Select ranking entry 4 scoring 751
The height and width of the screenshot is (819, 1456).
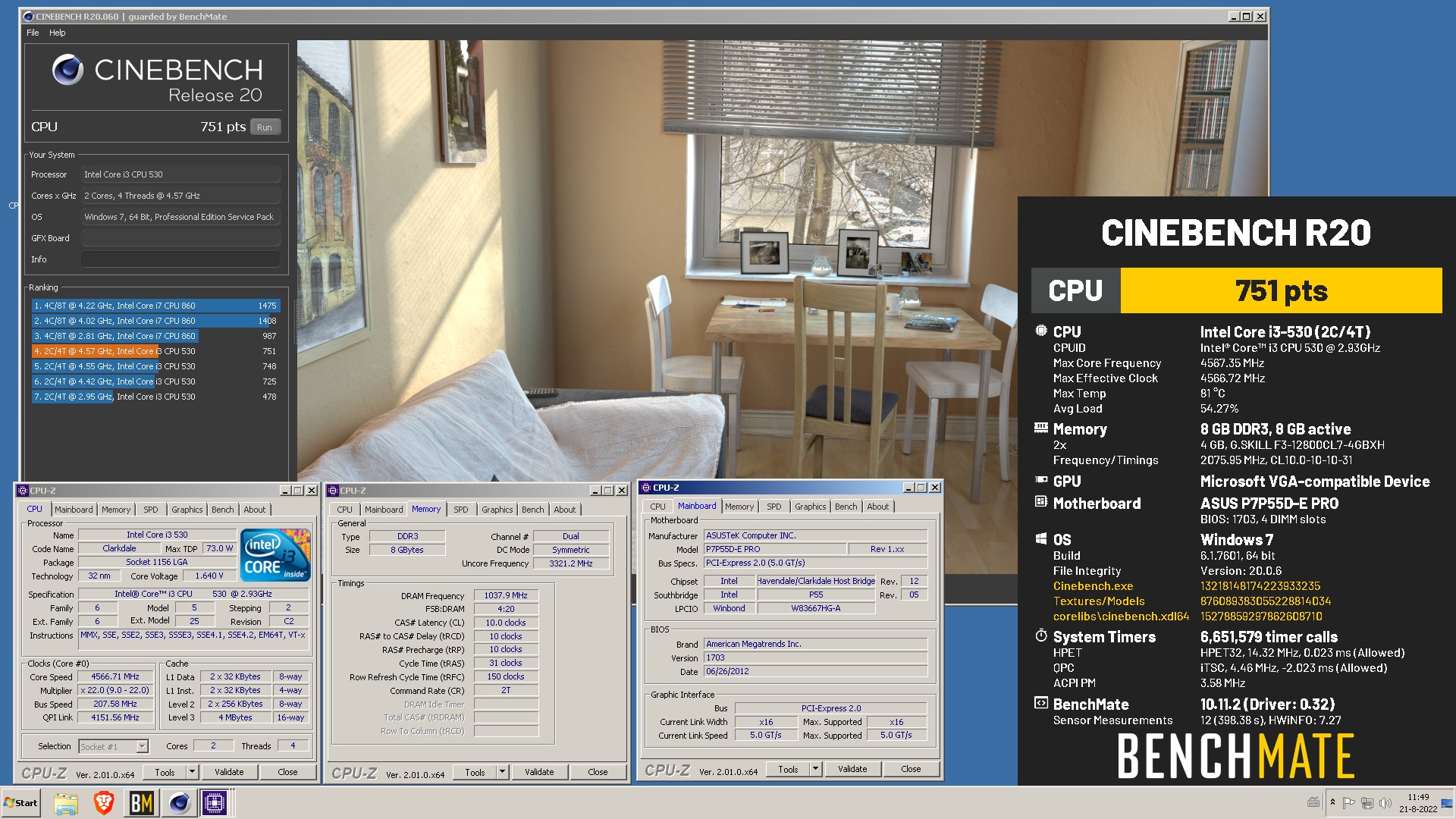(155, 351)
